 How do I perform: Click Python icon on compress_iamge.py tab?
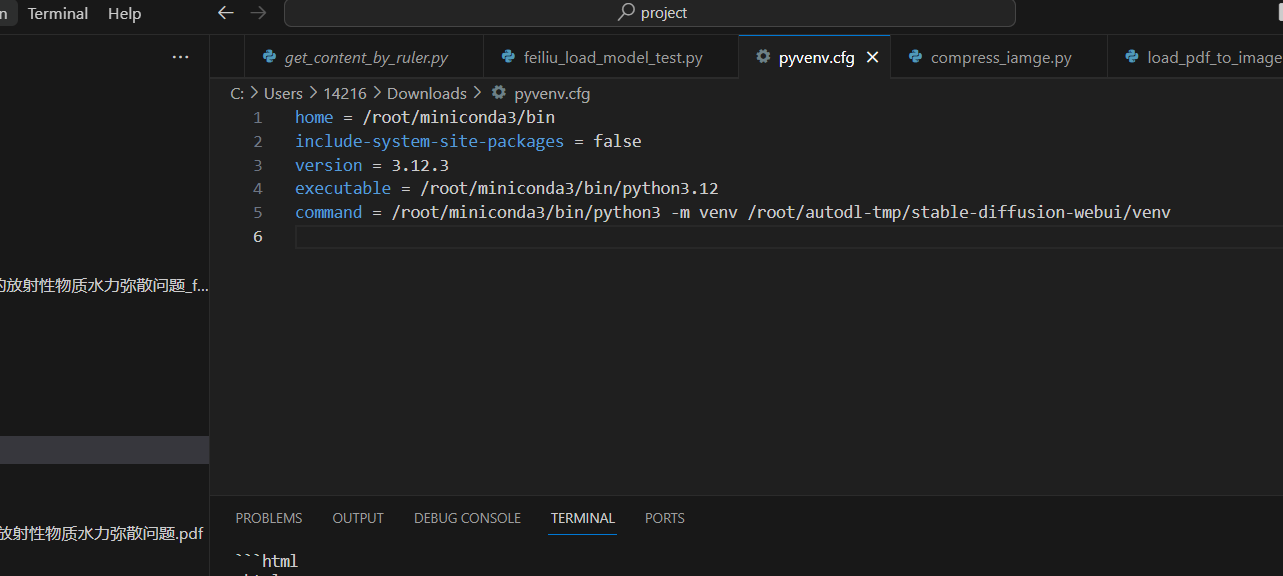pos(915,57)
